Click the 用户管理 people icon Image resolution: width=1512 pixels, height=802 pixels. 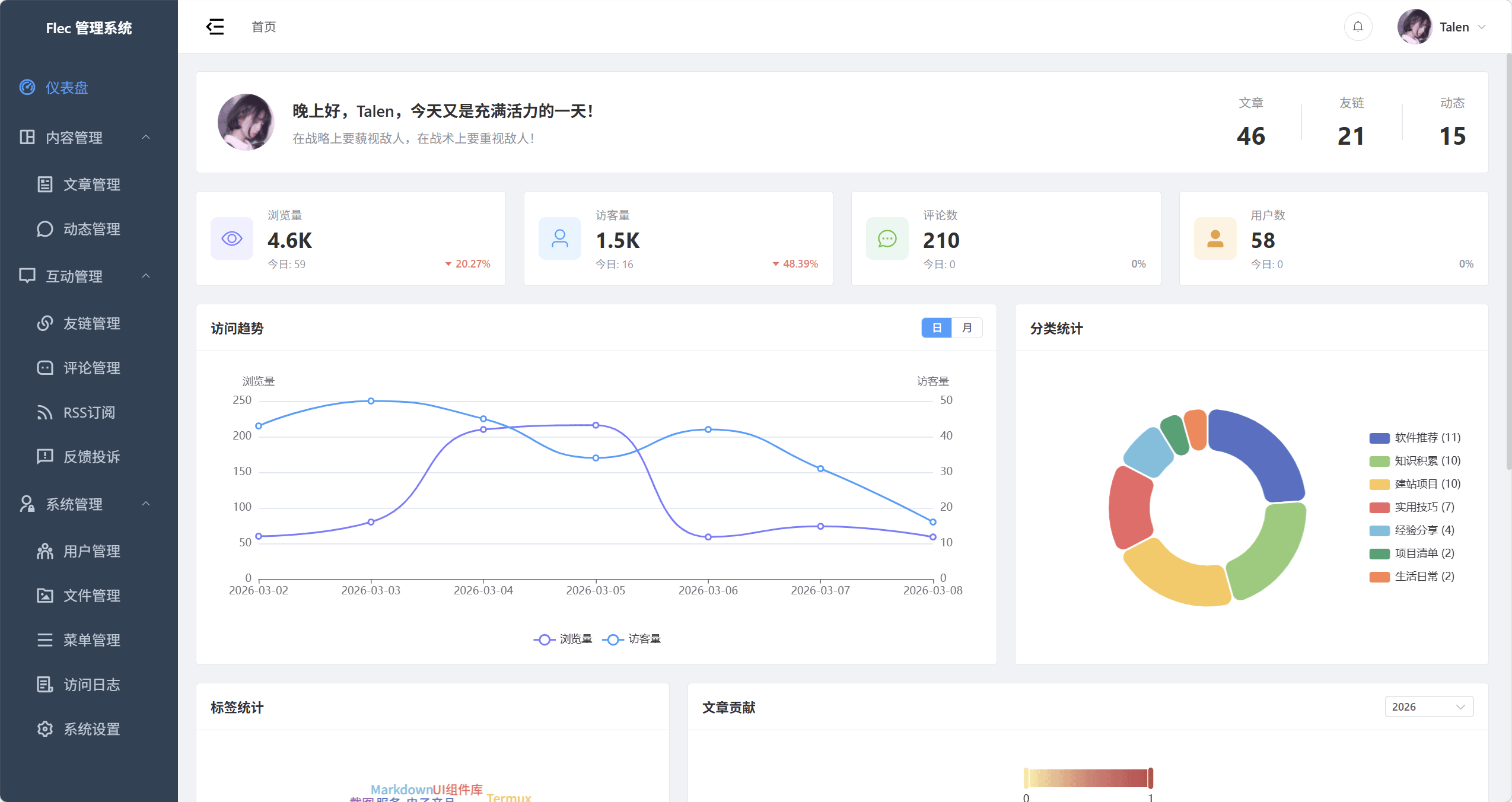pos(45,550)
